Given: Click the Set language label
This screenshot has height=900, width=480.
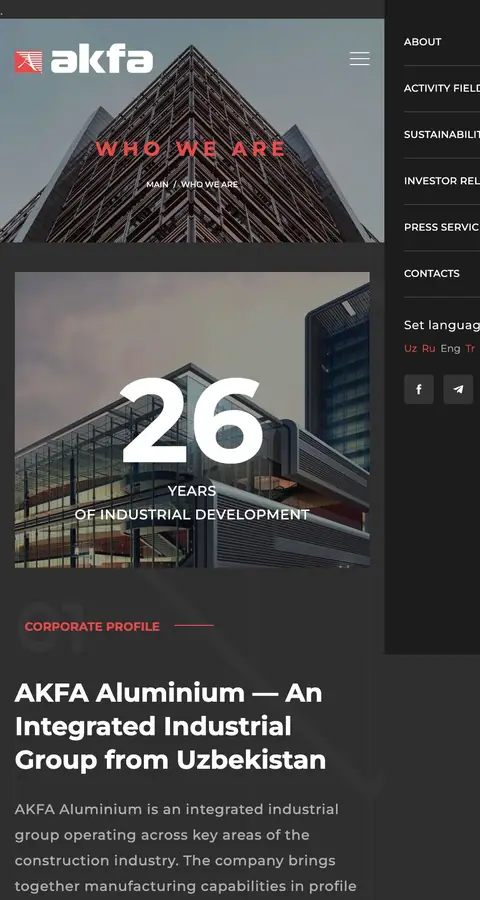Looking at the screenshot, I should point(442,325).
